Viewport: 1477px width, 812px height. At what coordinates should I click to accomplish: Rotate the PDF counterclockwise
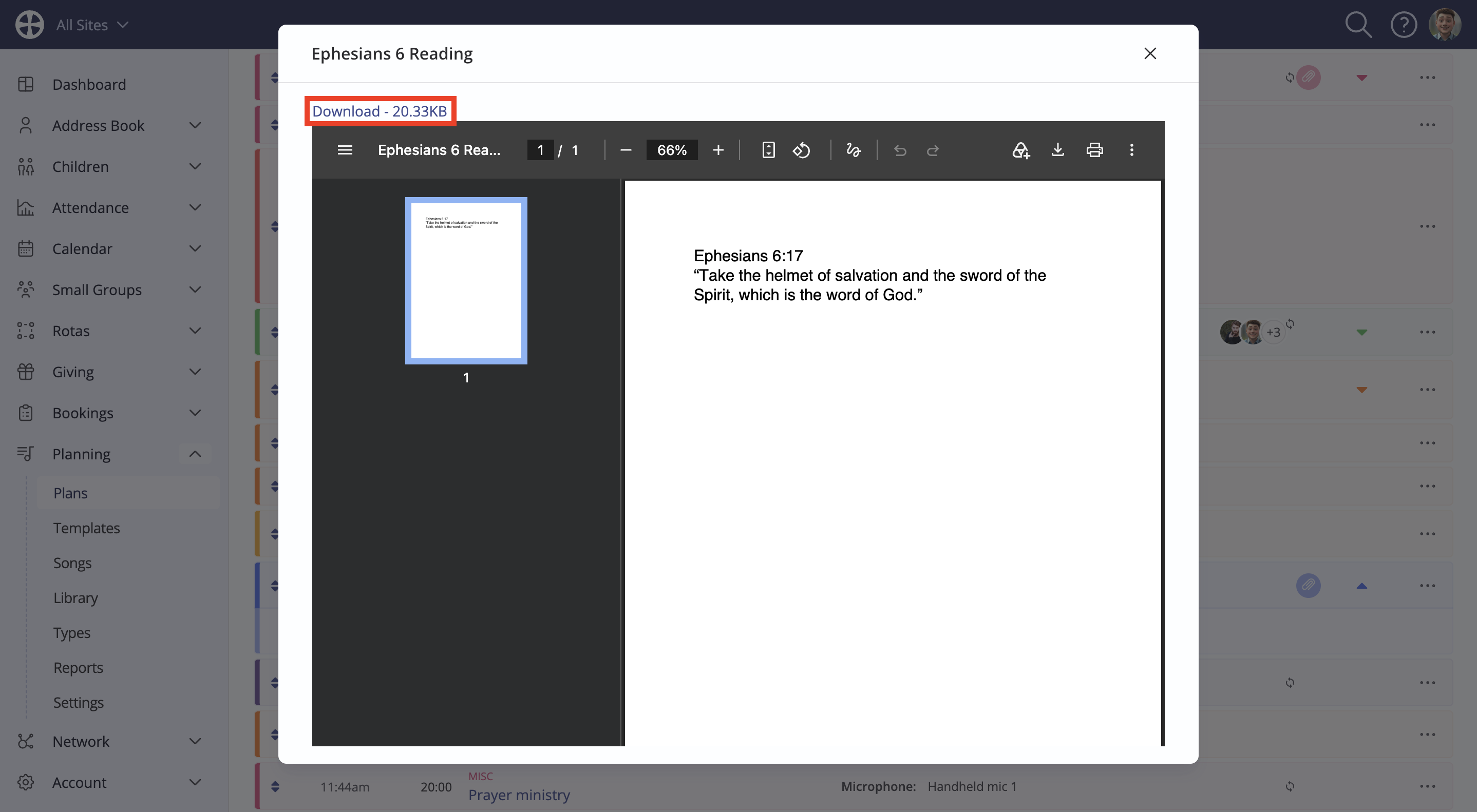point(802,150)
